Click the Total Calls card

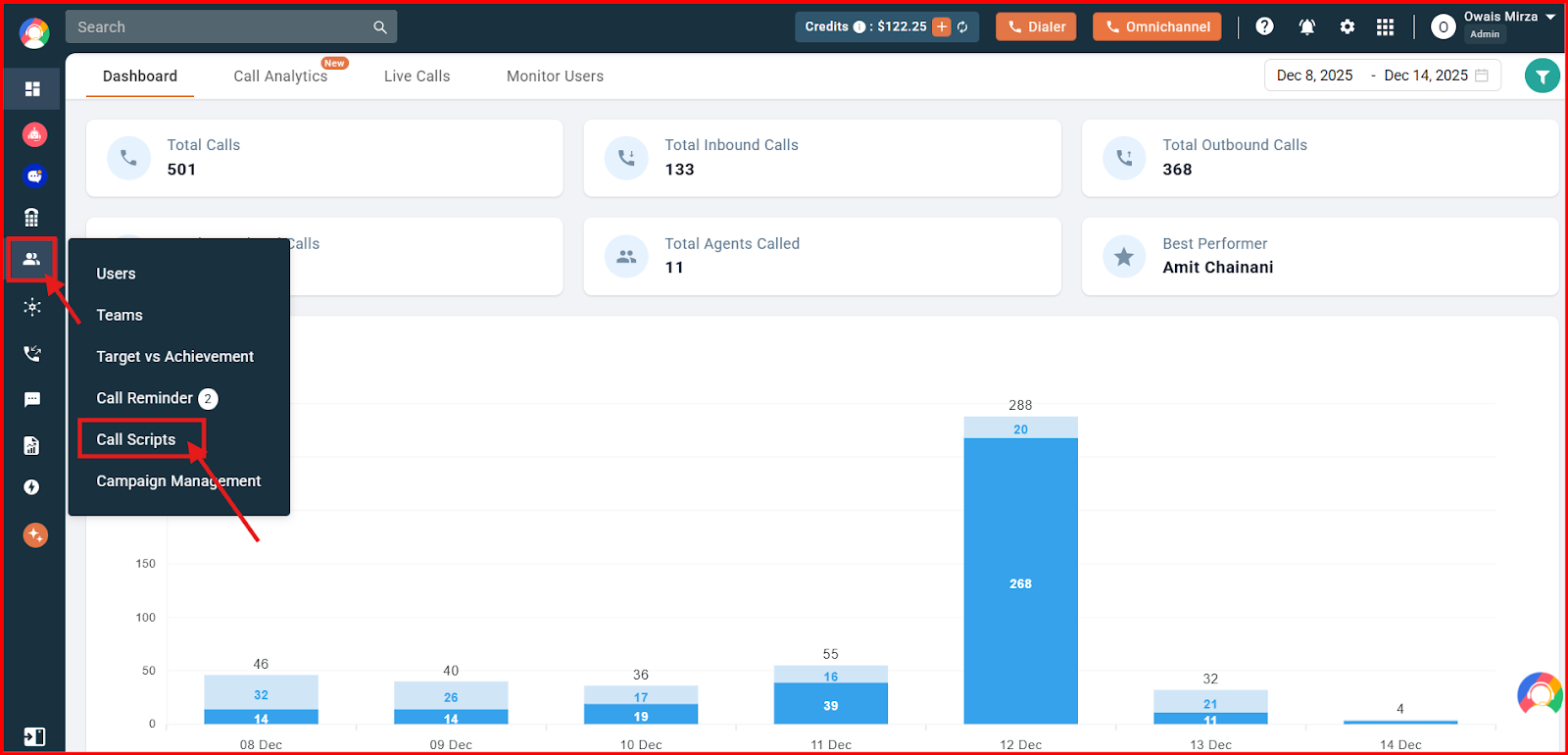click(324, 158)
